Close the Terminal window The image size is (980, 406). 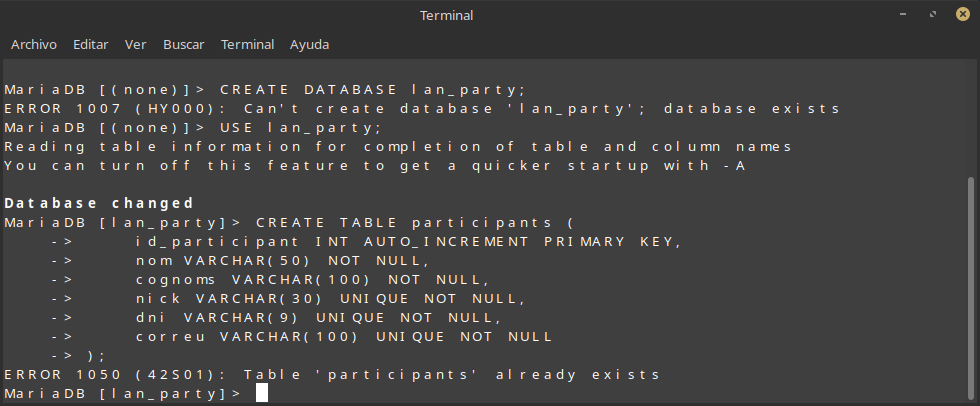(x=958, y=15)
